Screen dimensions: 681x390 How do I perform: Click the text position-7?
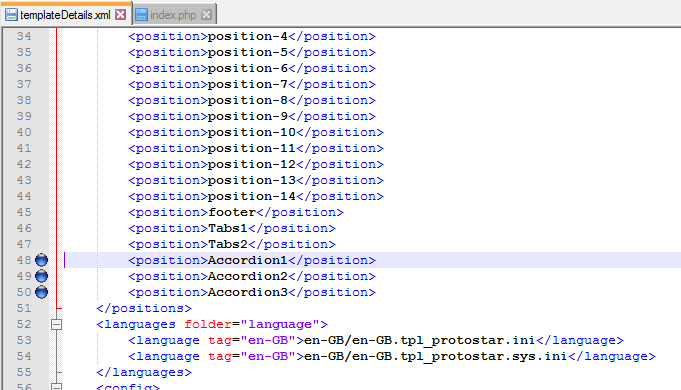coord(248,85)
